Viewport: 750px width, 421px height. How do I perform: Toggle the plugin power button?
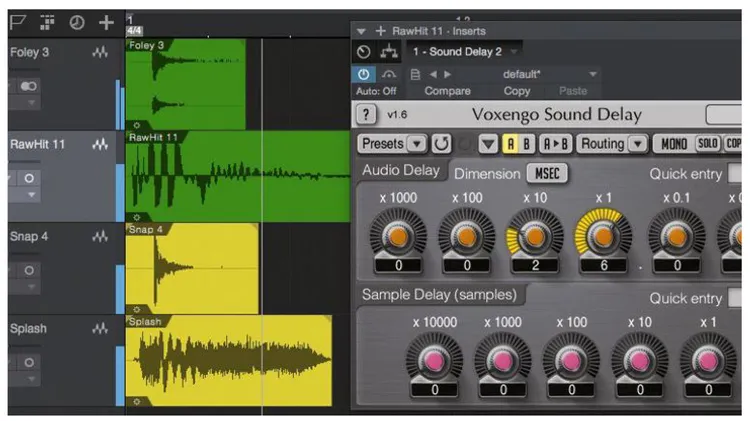(x=364, y=74)
